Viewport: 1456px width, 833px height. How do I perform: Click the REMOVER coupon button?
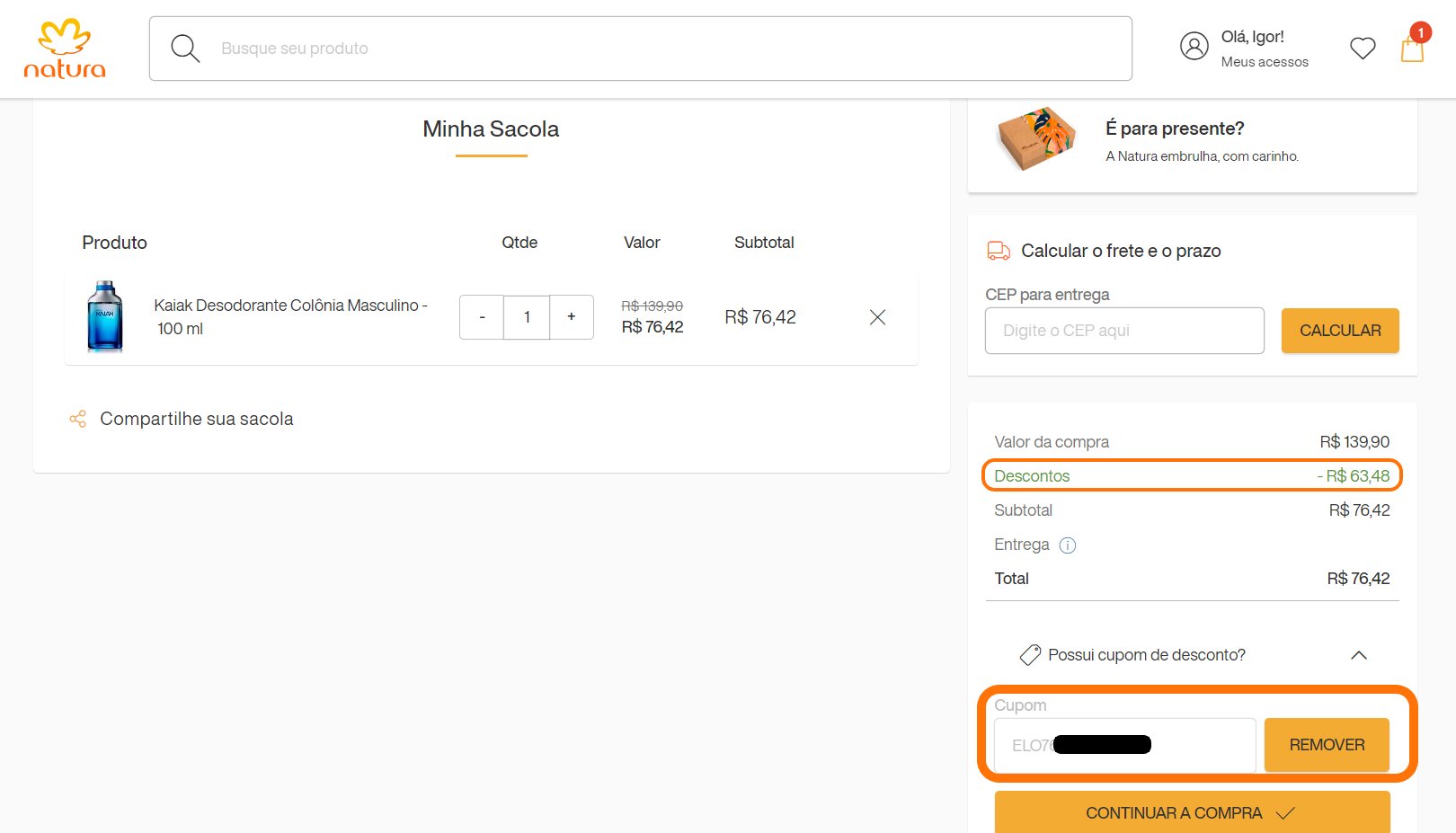[1327, 745]
